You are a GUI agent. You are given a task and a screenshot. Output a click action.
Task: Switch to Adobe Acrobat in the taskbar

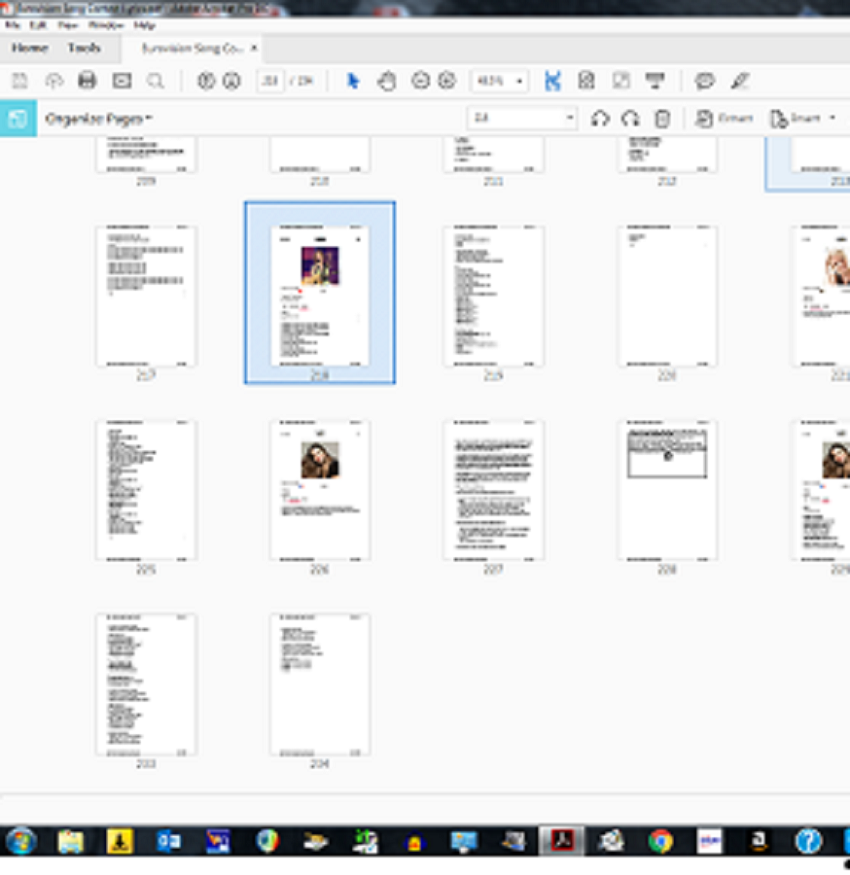[x=562, y=841]
